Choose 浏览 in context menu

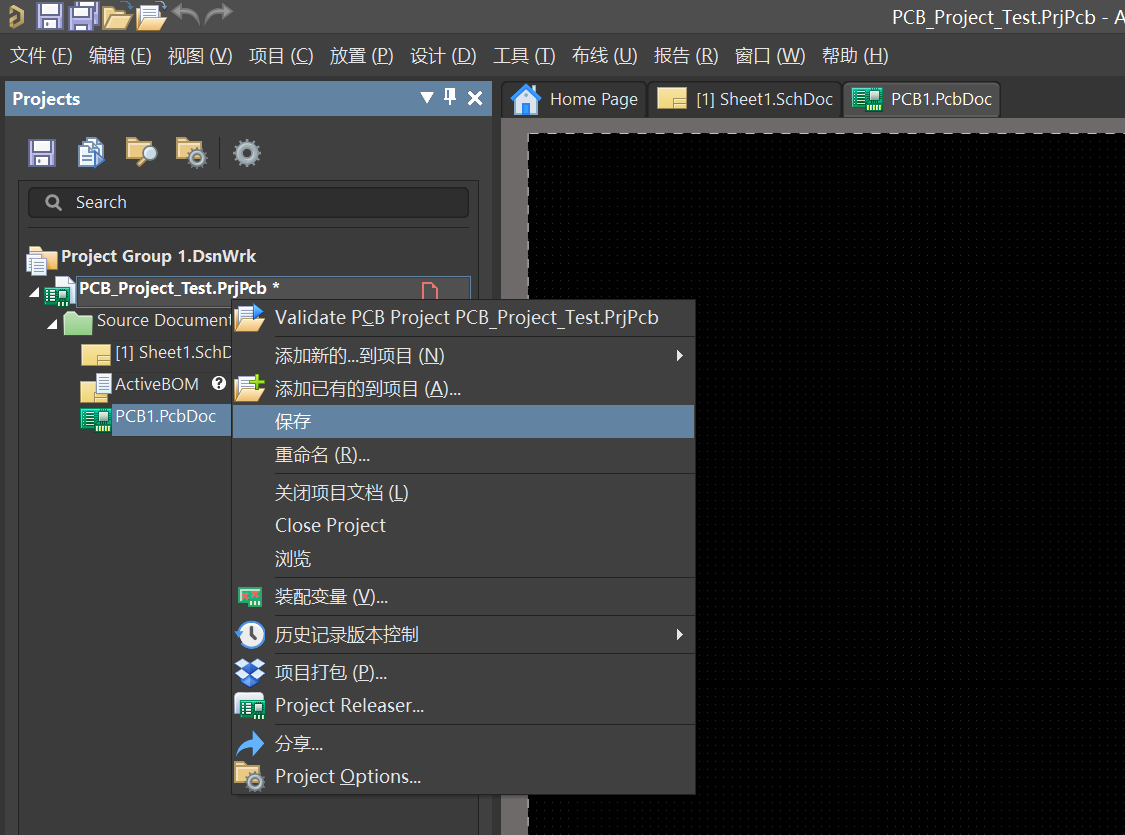click(x=463, y=558)
